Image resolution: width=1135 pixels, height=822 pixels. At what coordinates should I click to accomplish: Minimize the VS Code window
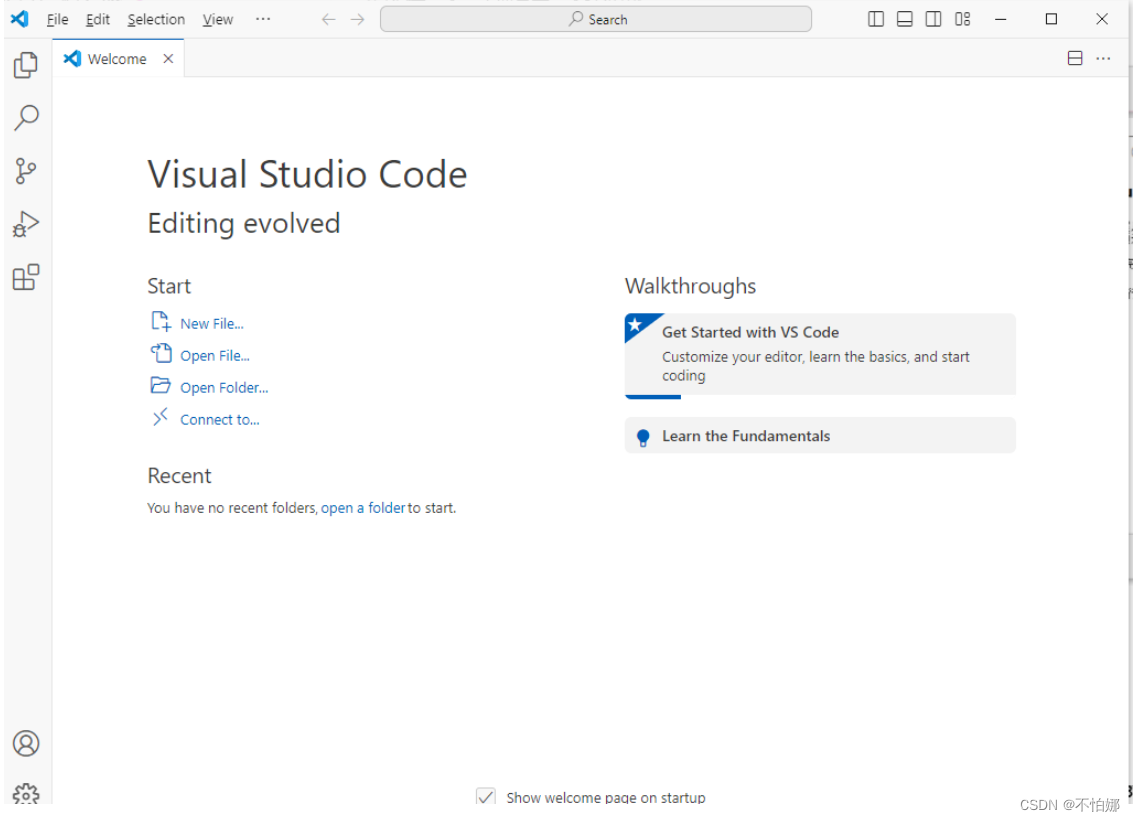coord(1001,20)
